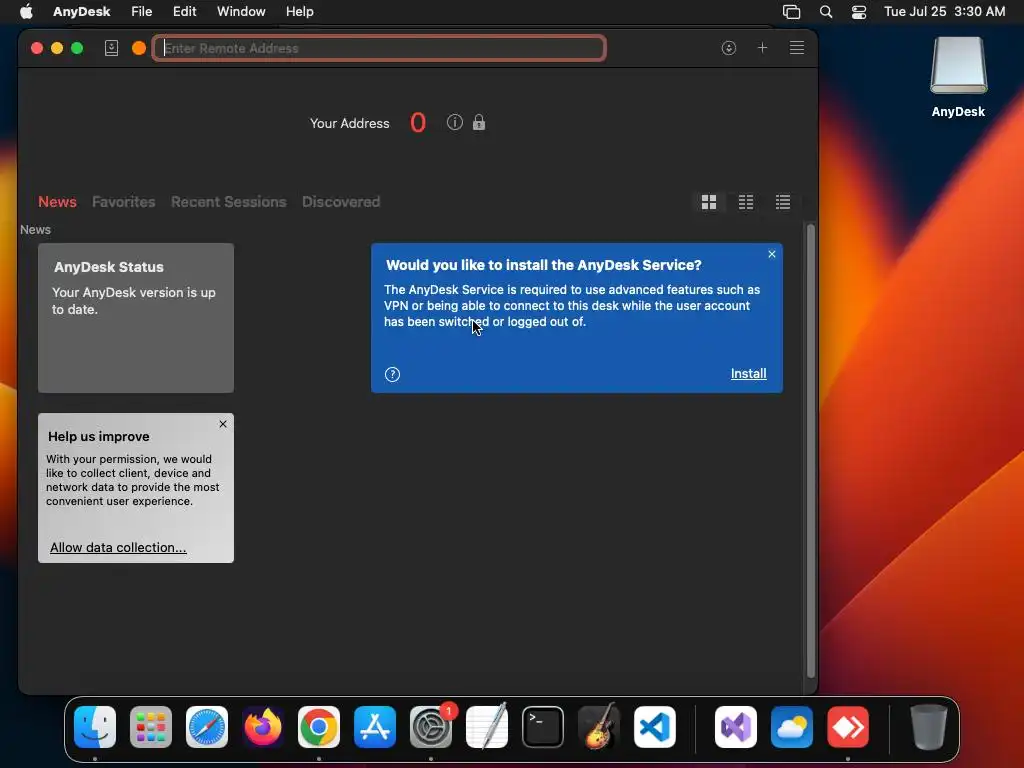Open Terminal from the Dock

tap(543, 727)
